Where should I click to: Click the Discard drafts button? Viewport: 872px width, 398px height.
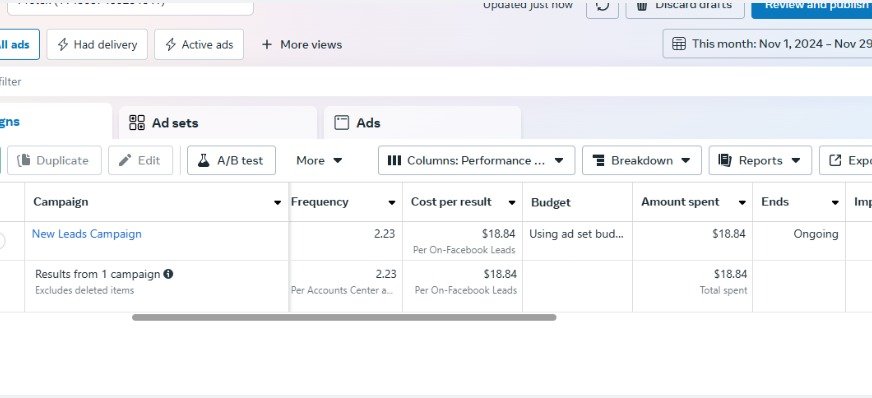pyautogui.click(x=685, y=7)
